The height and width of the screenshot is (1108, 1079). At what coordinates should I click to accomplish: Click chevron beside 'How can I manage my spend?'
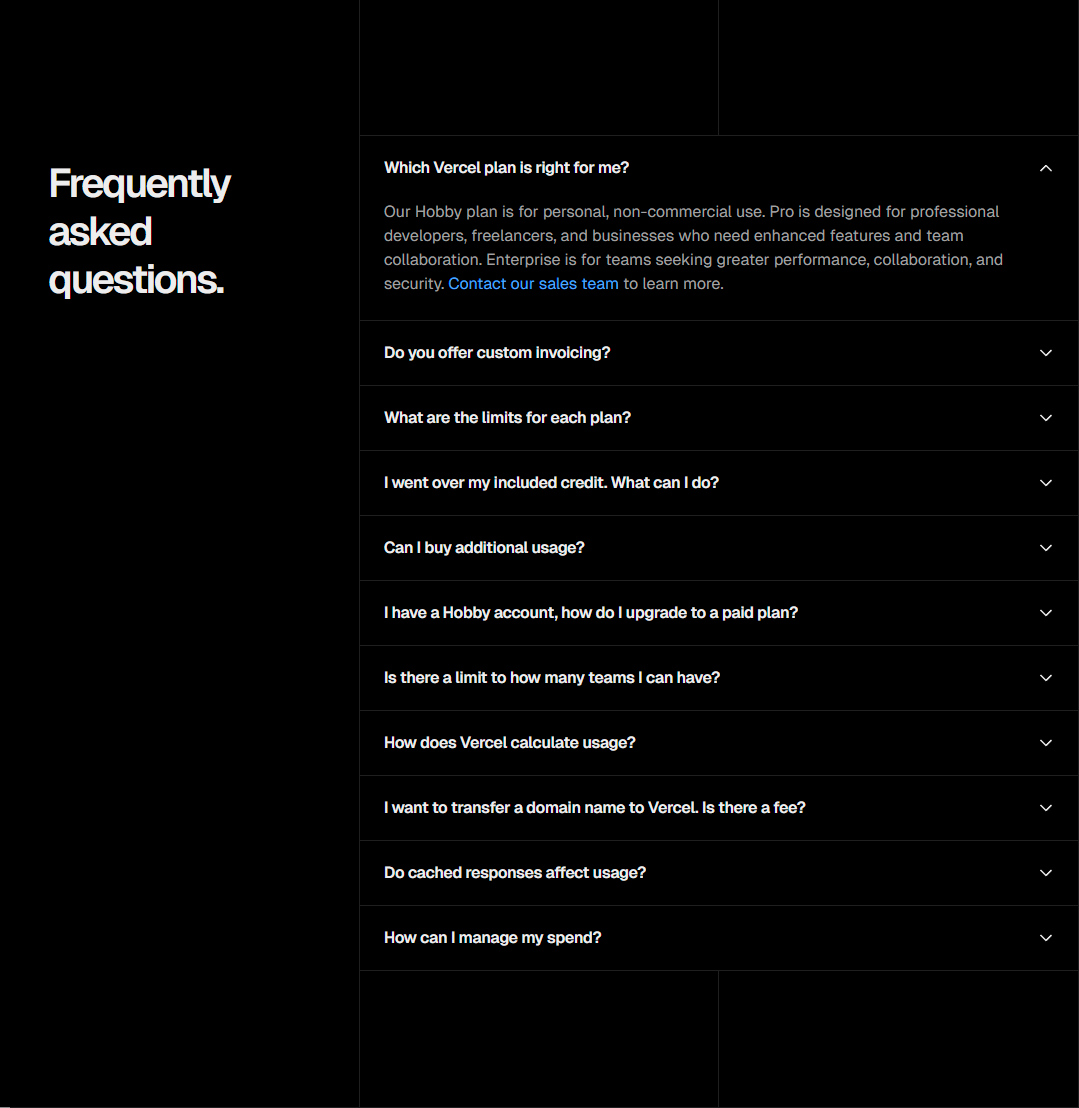(x=1046, y=938)
